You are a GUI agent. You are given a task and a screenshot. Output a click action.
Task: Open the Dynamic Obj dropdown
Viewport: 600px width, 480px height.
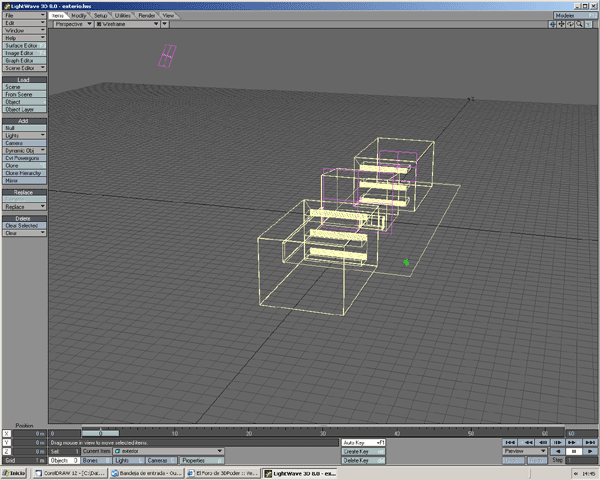coord(24,150)
